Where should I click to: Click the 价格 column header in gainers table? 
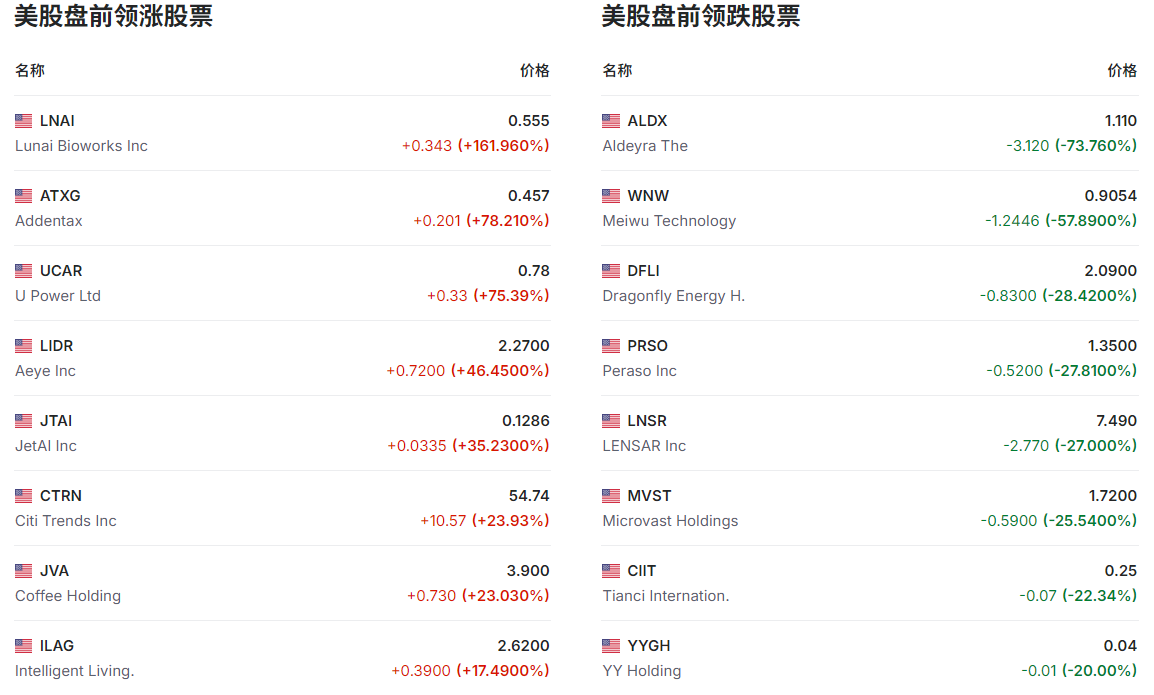tap(534, 71)
